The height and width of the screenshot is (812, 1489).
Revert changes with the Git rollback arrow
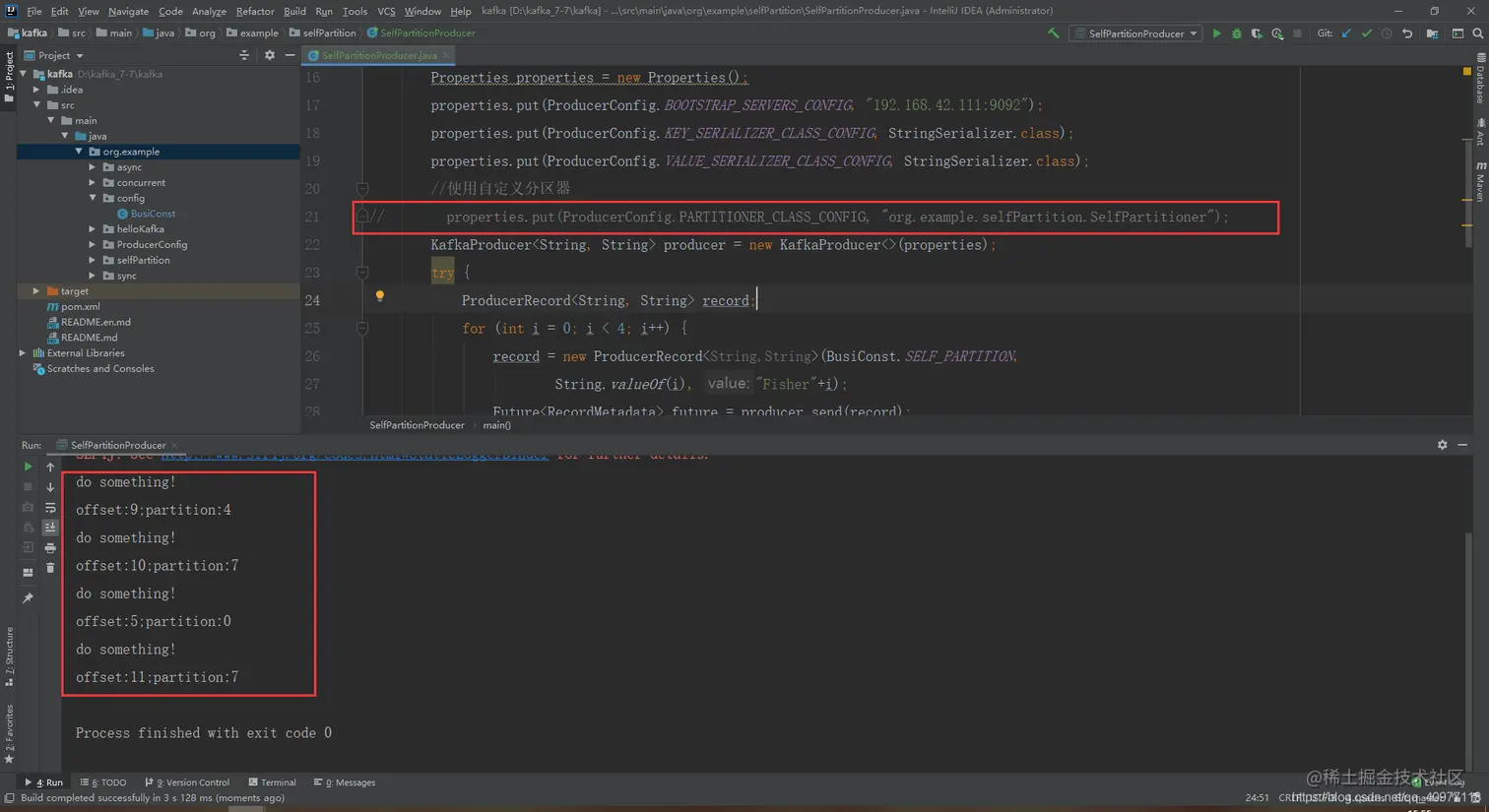coord(1407,33)
